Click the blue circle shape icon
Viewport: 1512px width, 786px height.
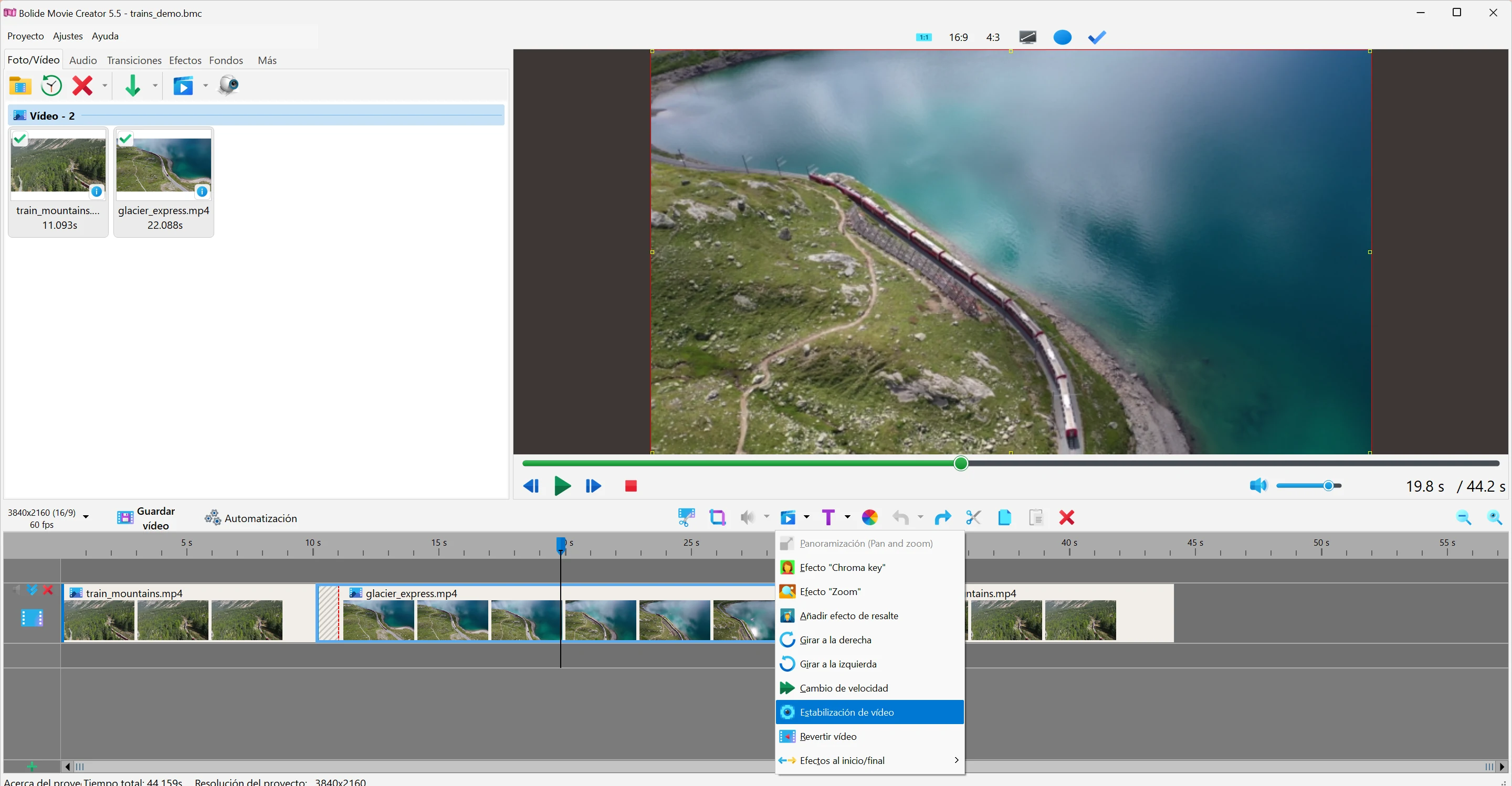[1063, 38]
